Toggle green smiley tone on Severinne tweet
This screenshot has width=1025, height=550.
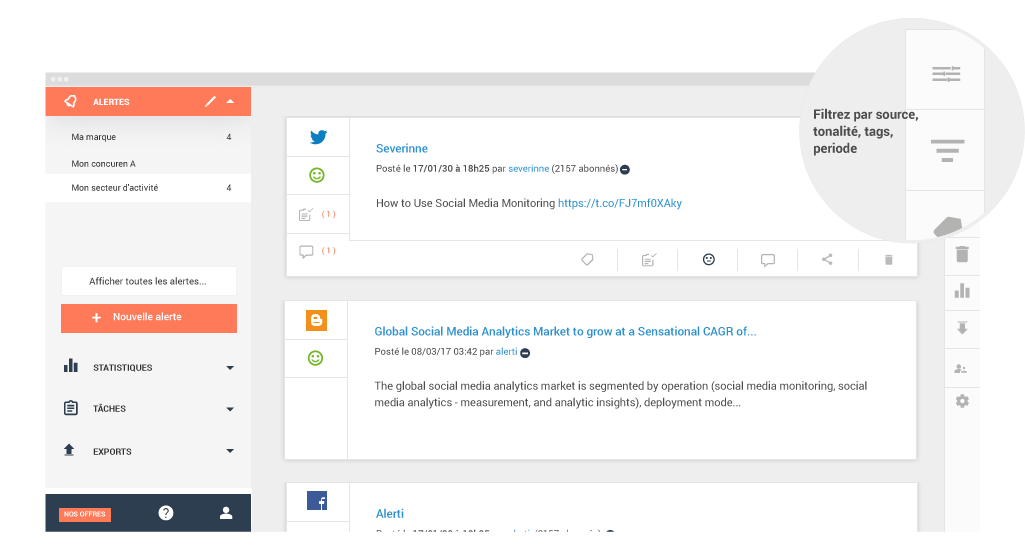317,175
